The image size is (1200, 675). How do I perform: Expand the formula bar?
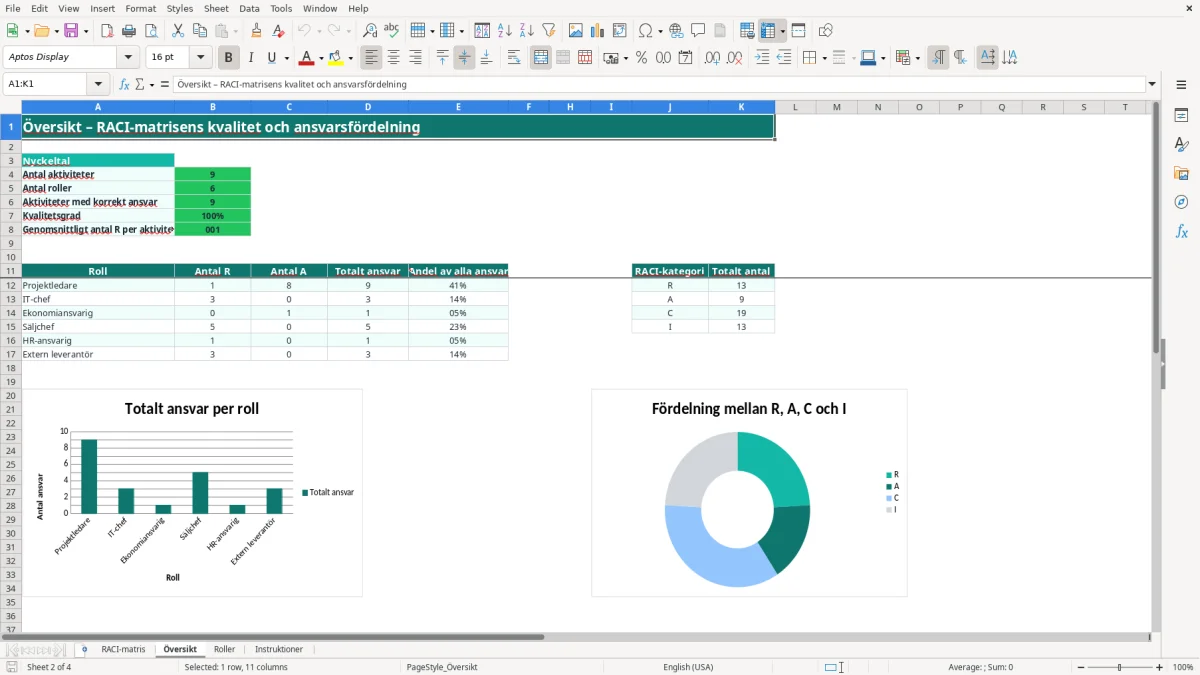click(x=1152, y=84)
